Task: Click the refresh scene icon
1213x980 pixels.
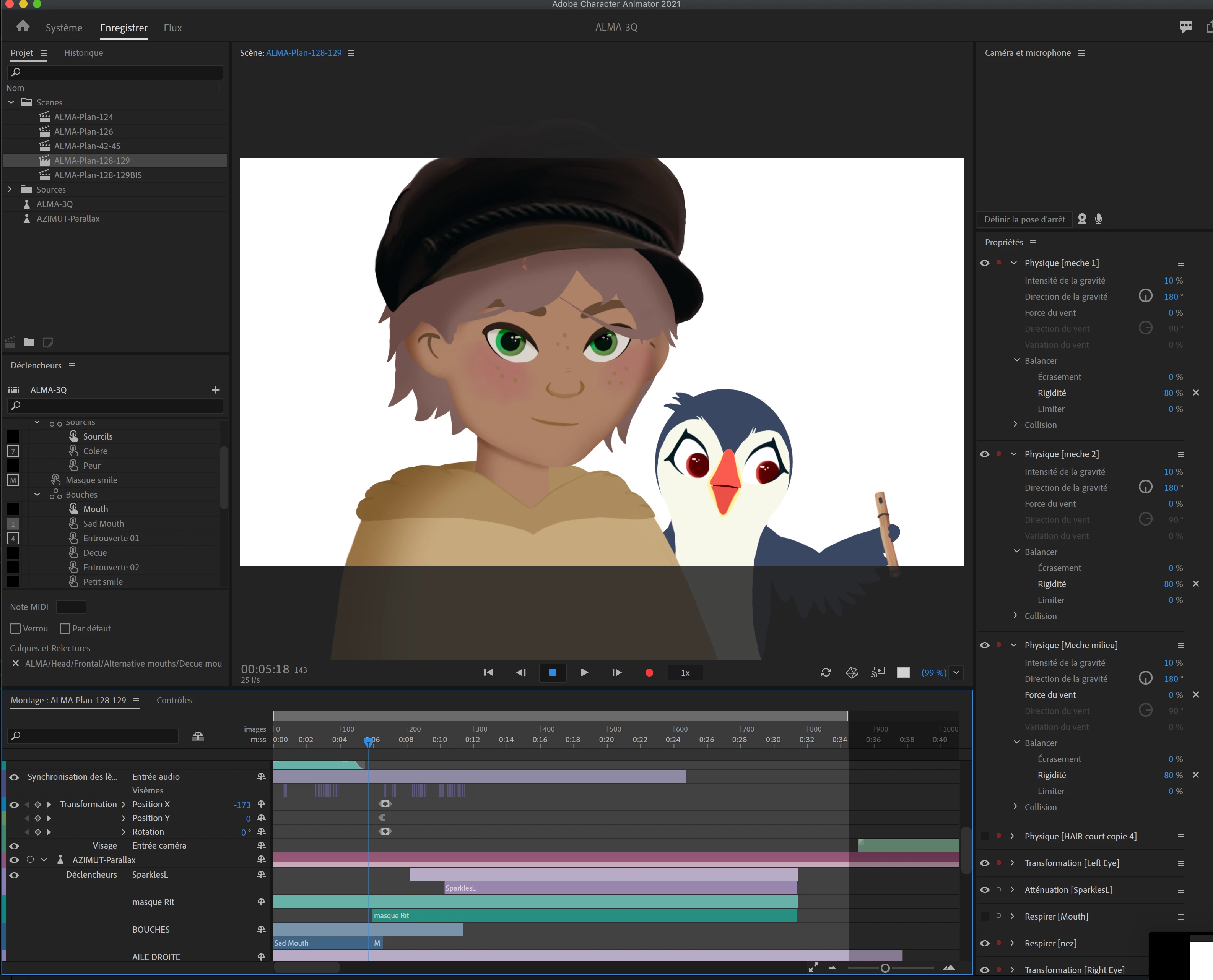Action: pyautogui.click(x=826, y=672)
